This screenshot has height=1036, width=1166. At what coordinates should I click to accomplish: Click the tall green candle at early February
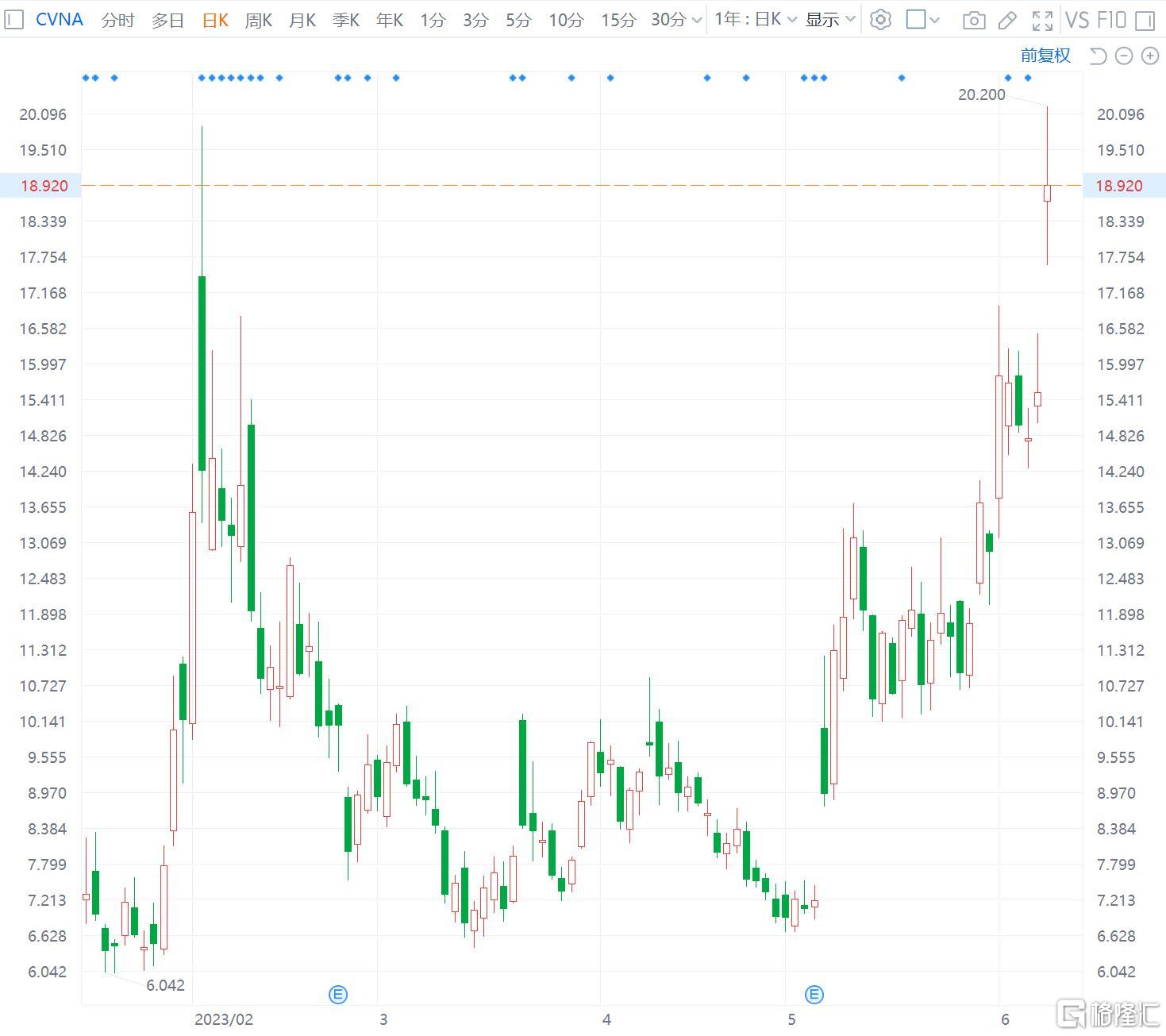click(x=202, y=373)
